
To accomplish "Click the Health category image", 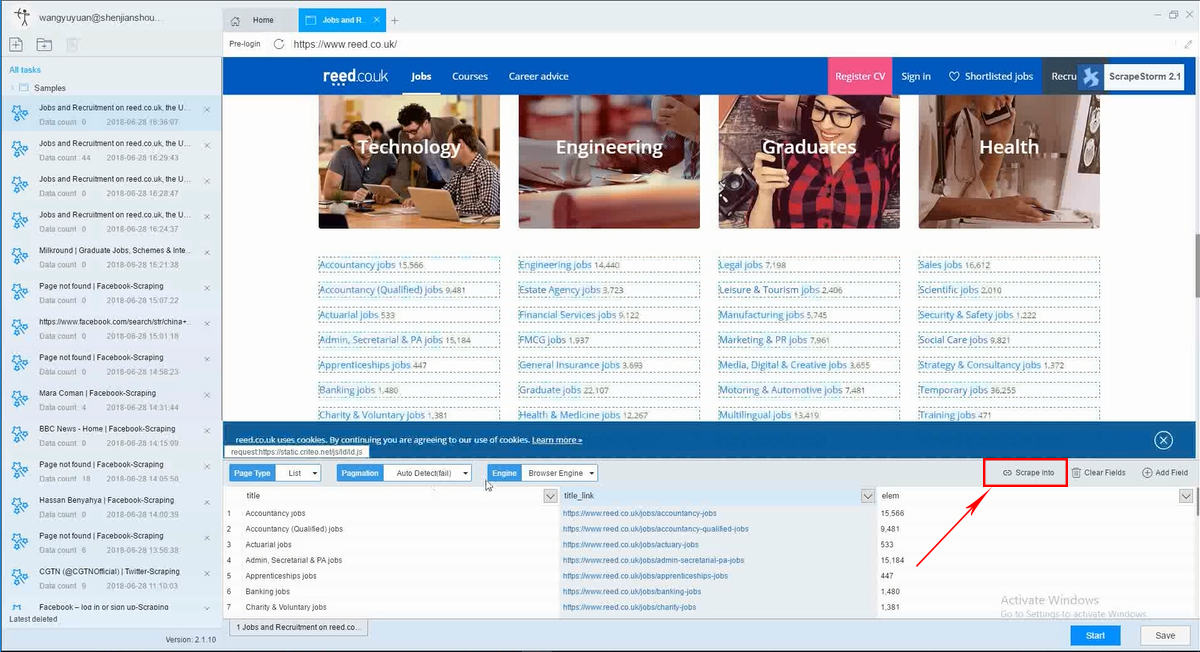I will click(x=1009, y=162).
